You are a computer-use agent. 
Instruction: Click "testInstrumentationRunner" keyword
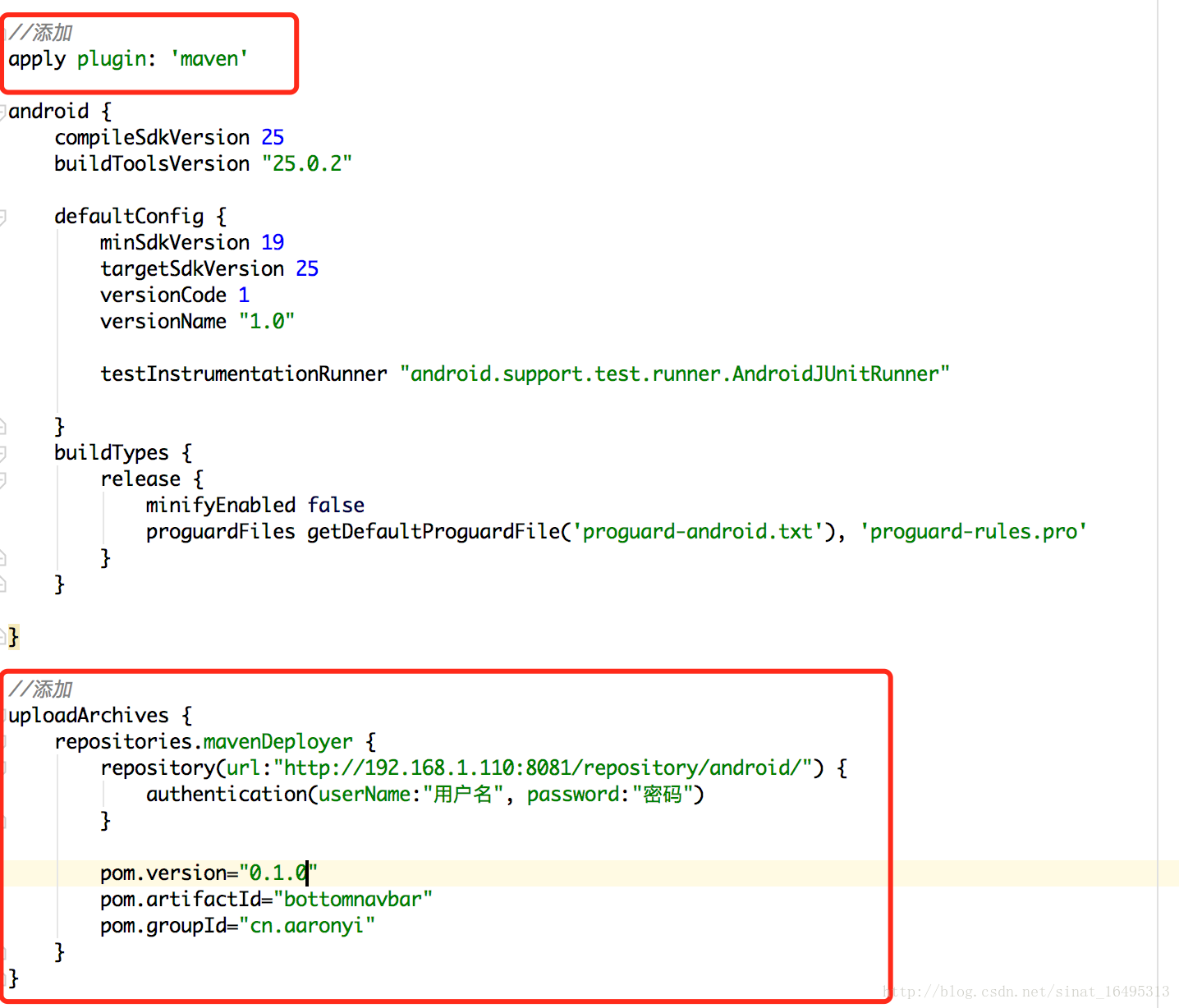(x=244, y=373)
